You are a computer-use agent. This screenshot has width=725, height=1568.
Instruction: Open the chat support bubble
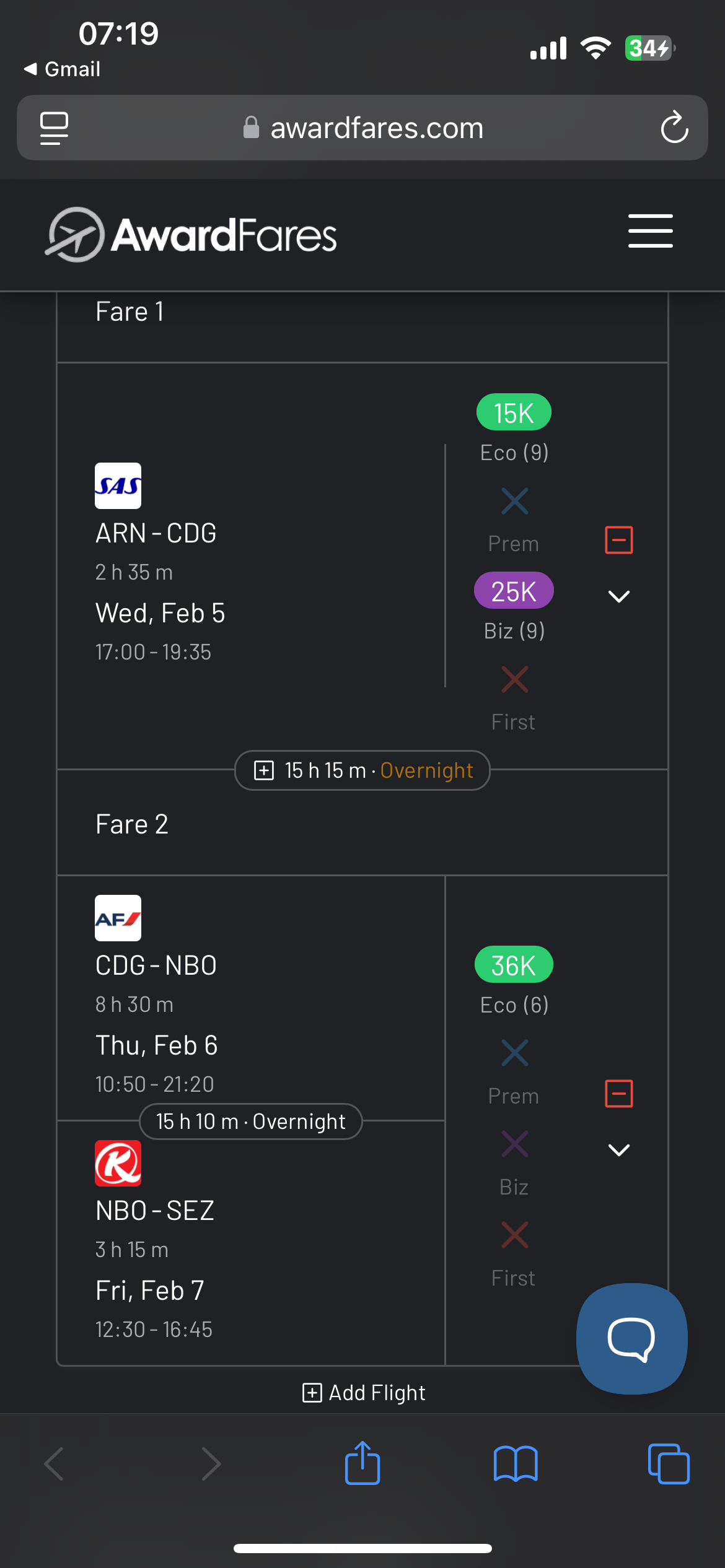click(x=631, y=1339)
